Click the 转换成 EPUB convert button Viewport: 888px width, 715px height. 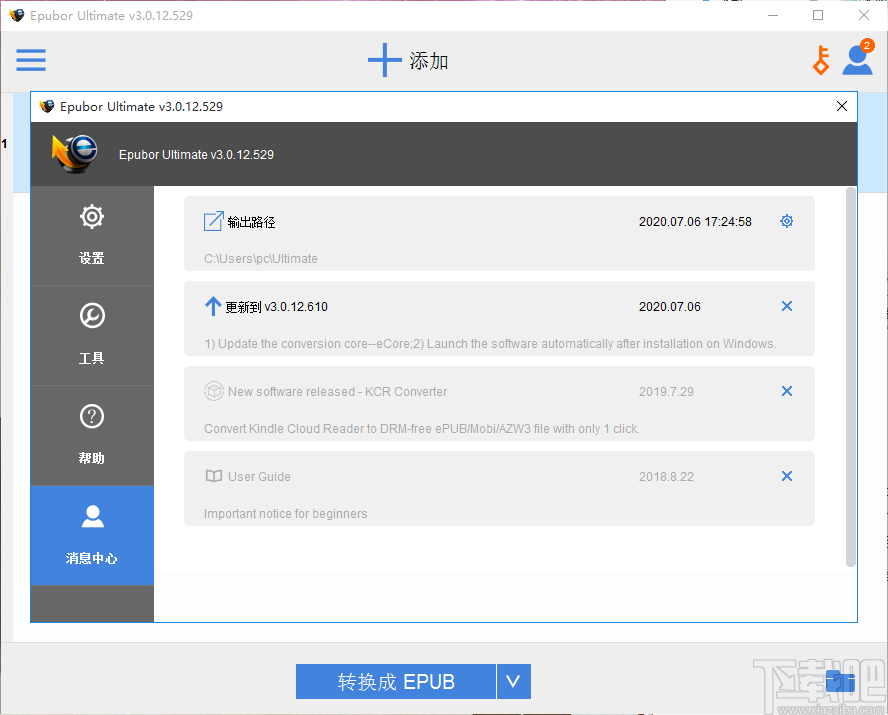[396, 681]
